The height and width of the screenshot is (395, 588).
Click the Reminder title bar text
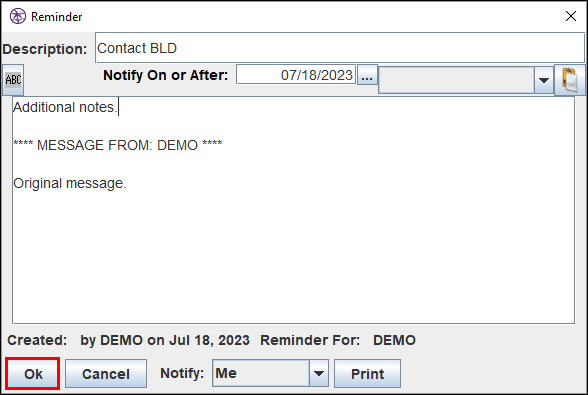56,17
